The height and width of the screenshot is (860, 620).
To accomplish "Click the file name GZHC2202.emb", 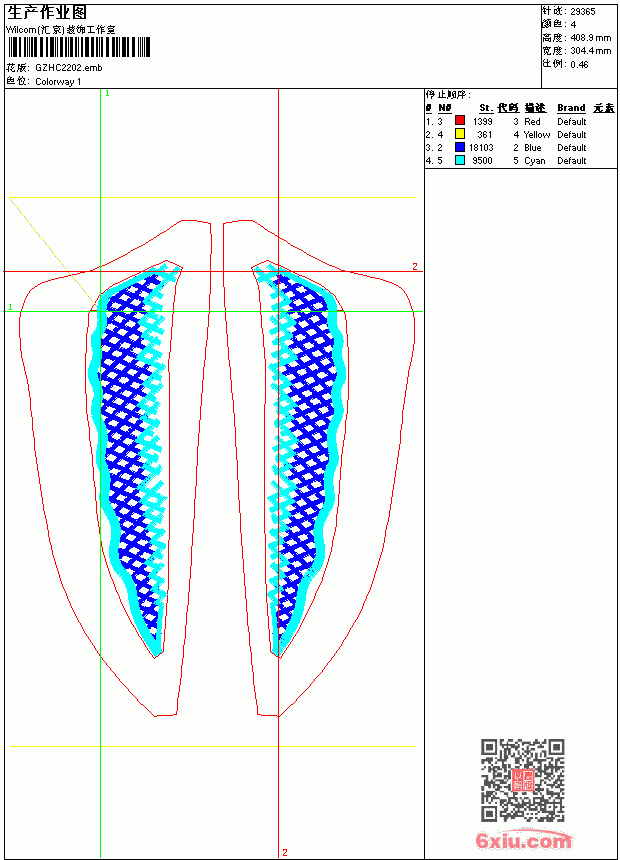I will (69, 68).
